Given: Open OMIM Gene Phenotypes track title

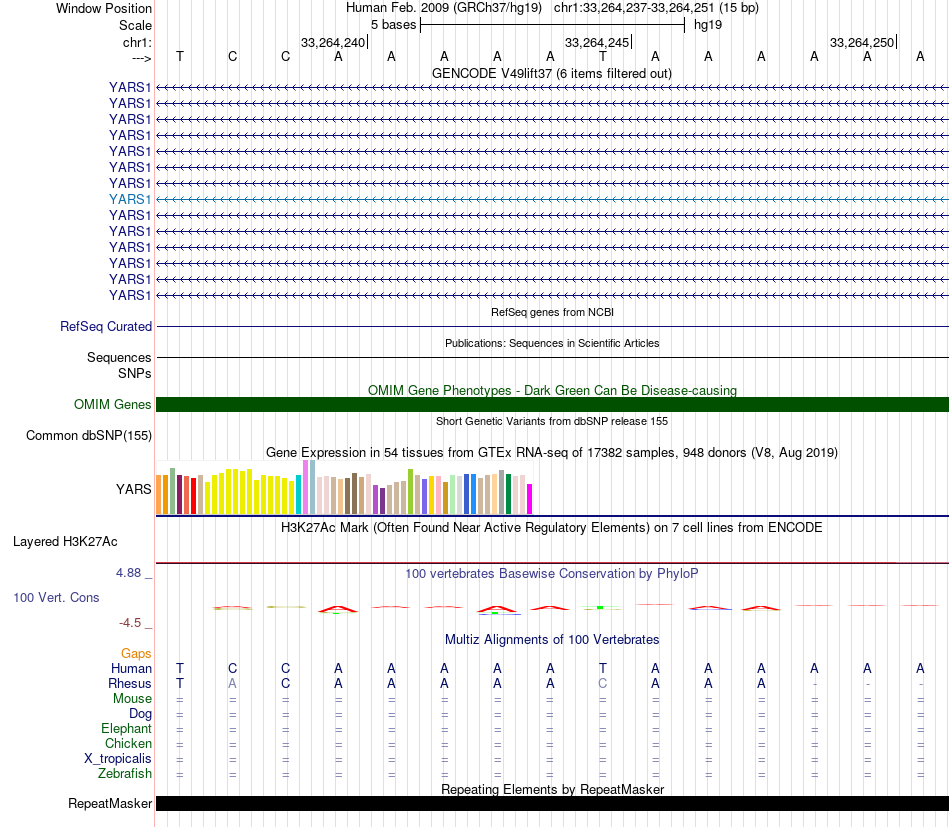Looking at the screenshot, I should click(552, 390).
